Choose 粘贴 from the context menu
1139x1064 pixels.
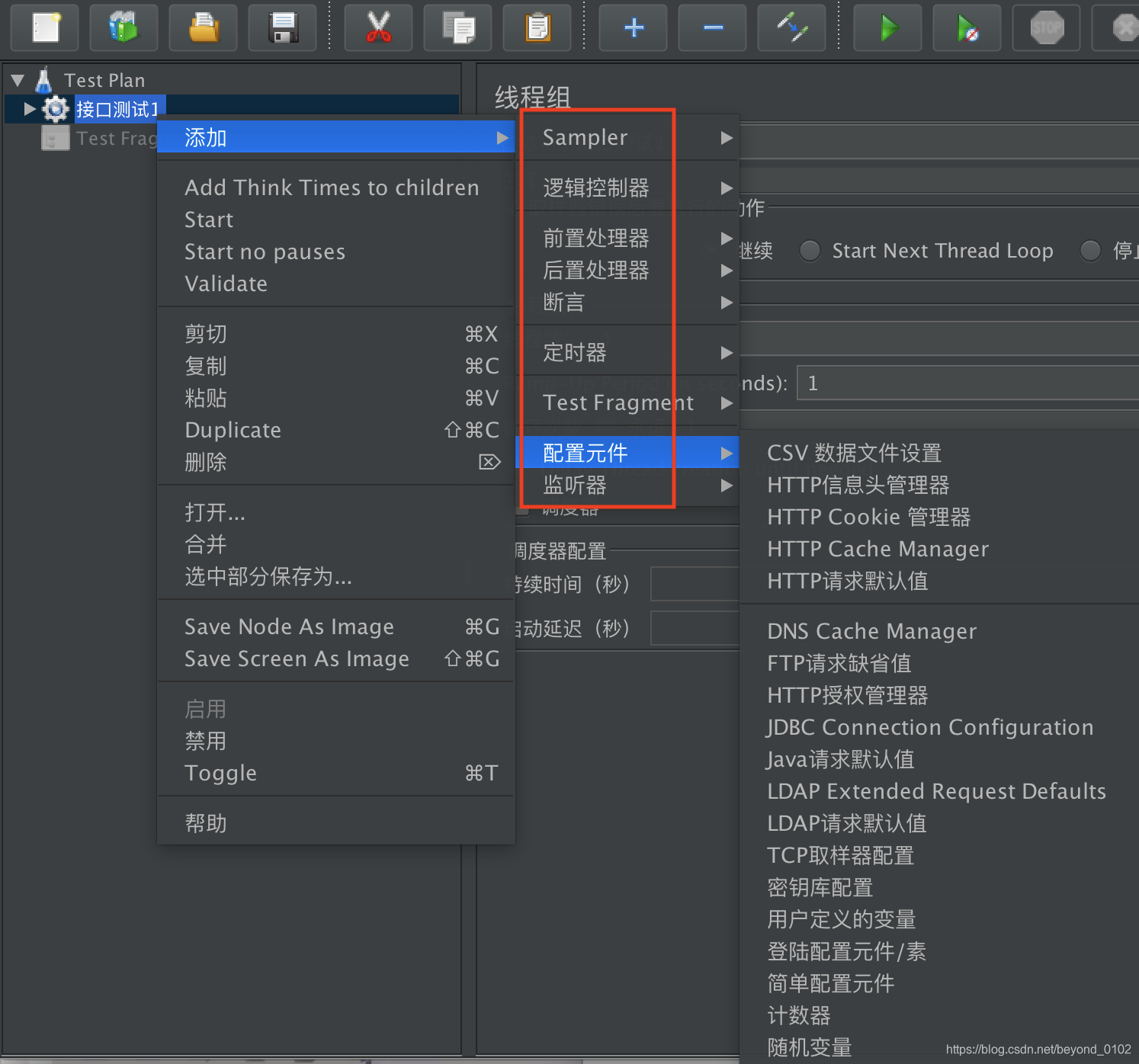click(335, 399)
